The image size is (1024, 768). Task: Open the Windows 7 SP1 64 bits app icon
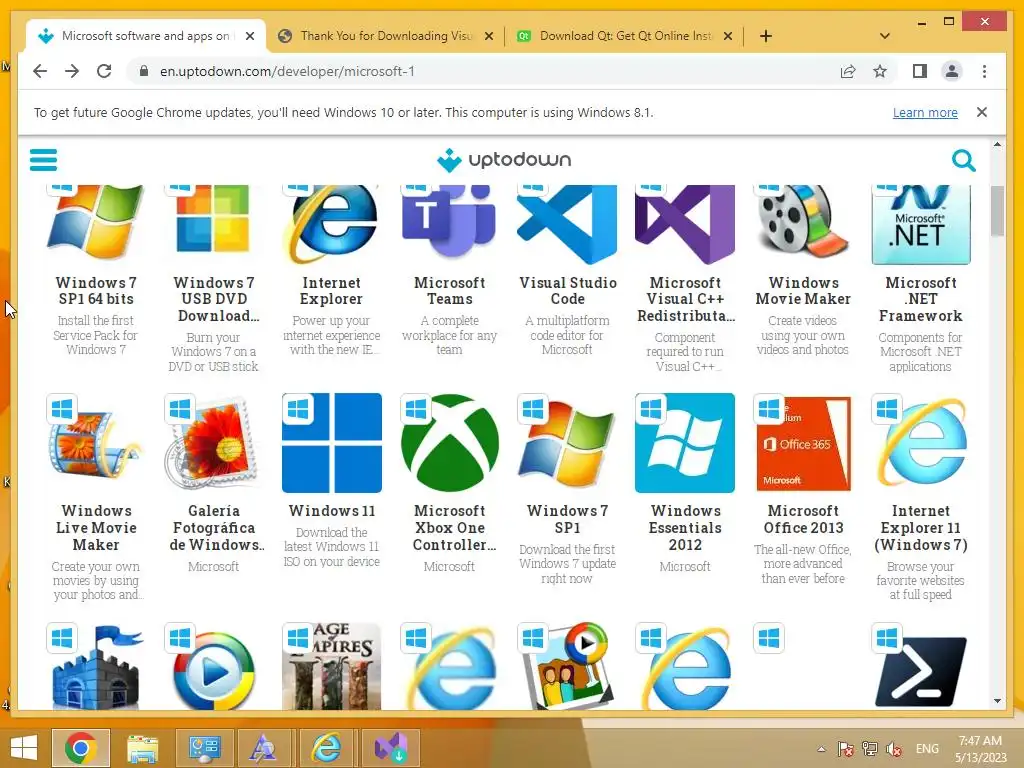[x=96, y=225]
